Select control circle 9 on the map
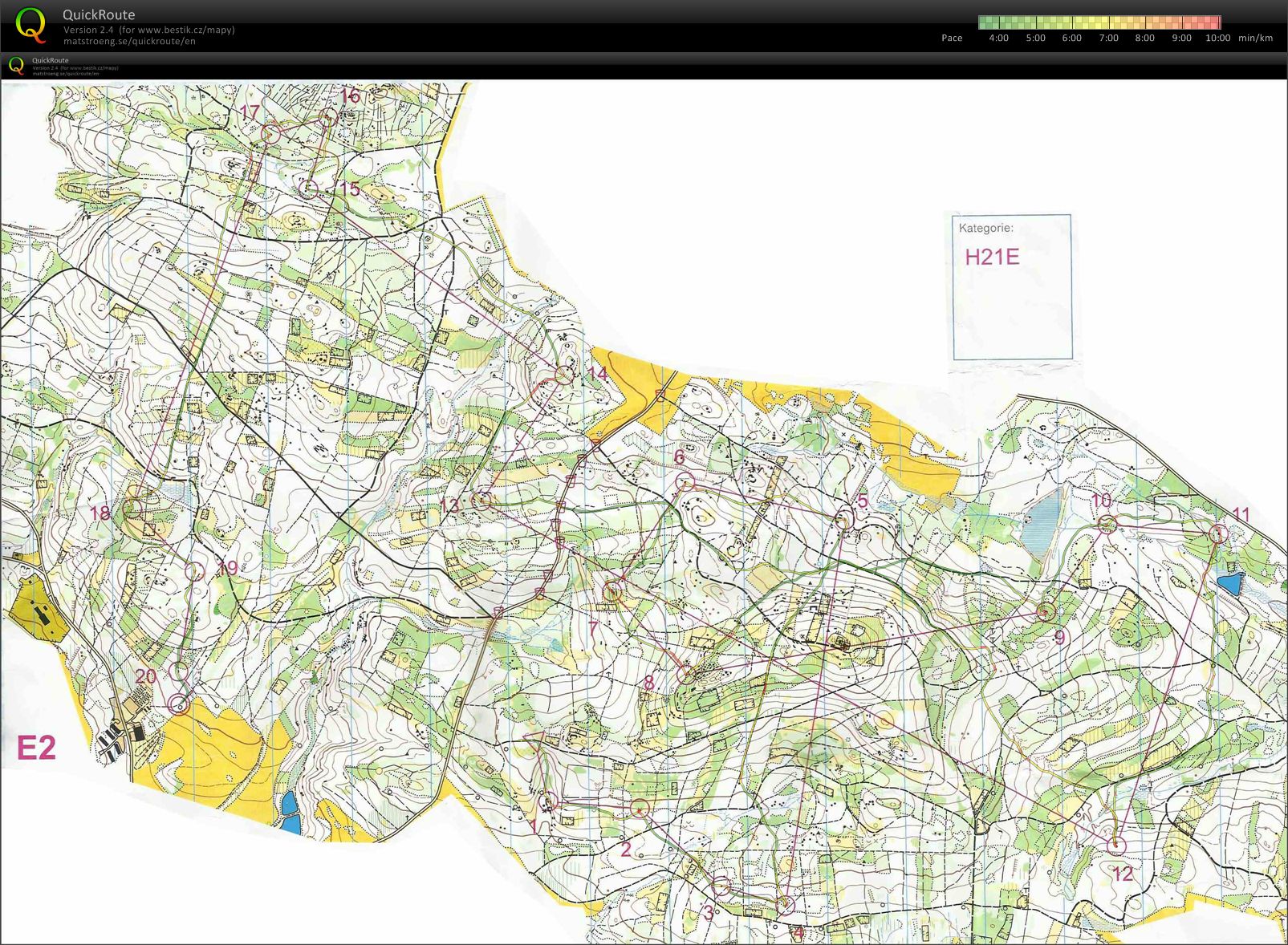The width and height of the screenshot is (1288, 945). click(1045, 612)
